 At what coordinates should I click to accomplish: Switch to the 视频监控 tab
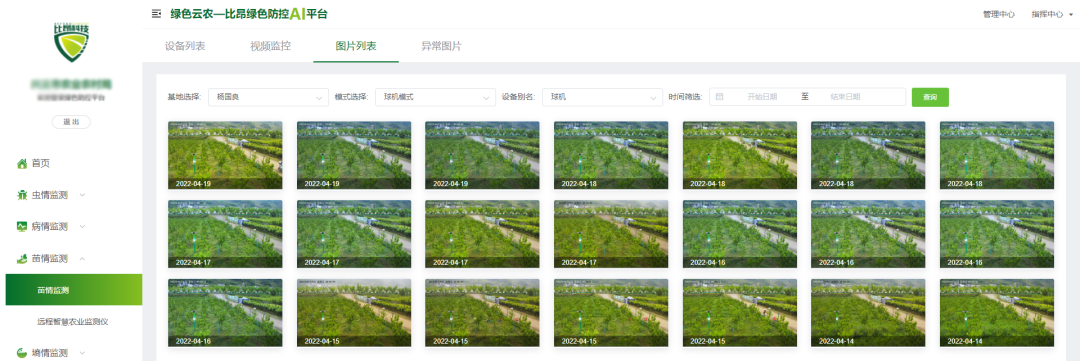pos(270,46)
